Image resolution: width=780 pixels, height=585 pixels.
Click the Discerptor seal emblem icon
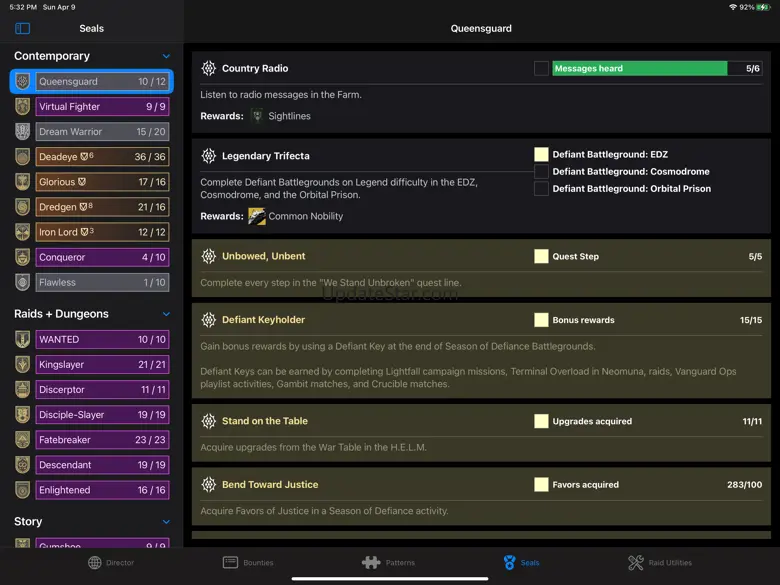pos(22,390)
